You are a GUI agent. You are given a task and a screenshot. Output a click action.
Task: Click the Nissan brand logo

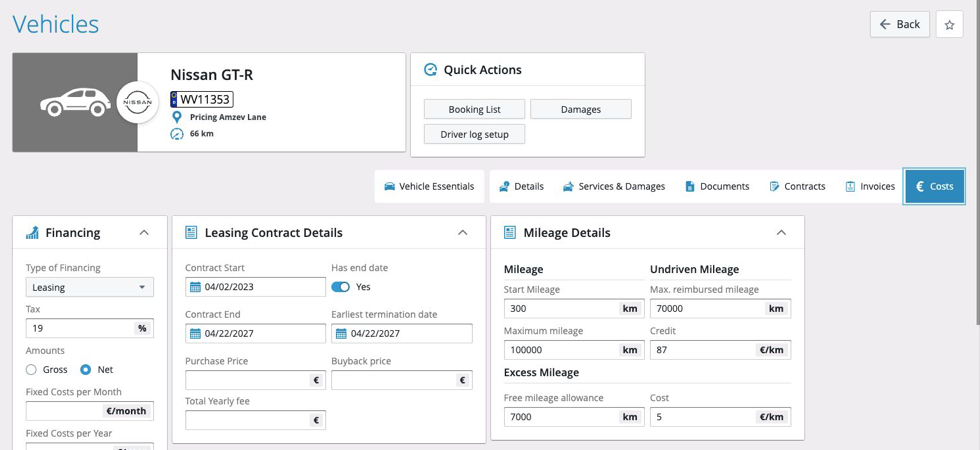click(138, 102)
